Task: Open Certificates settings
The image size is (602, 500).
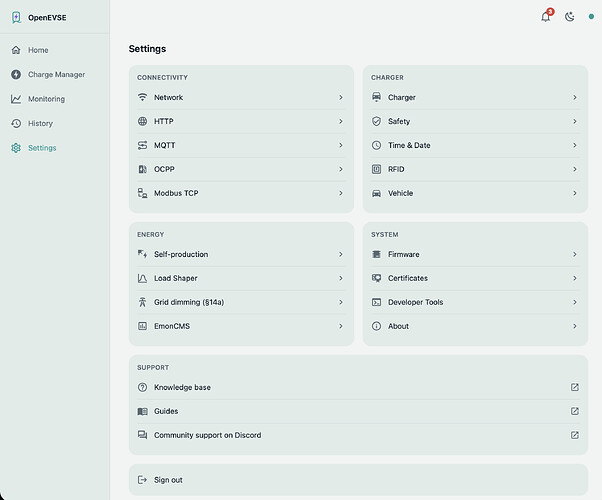Action: (x=475, y=278)
